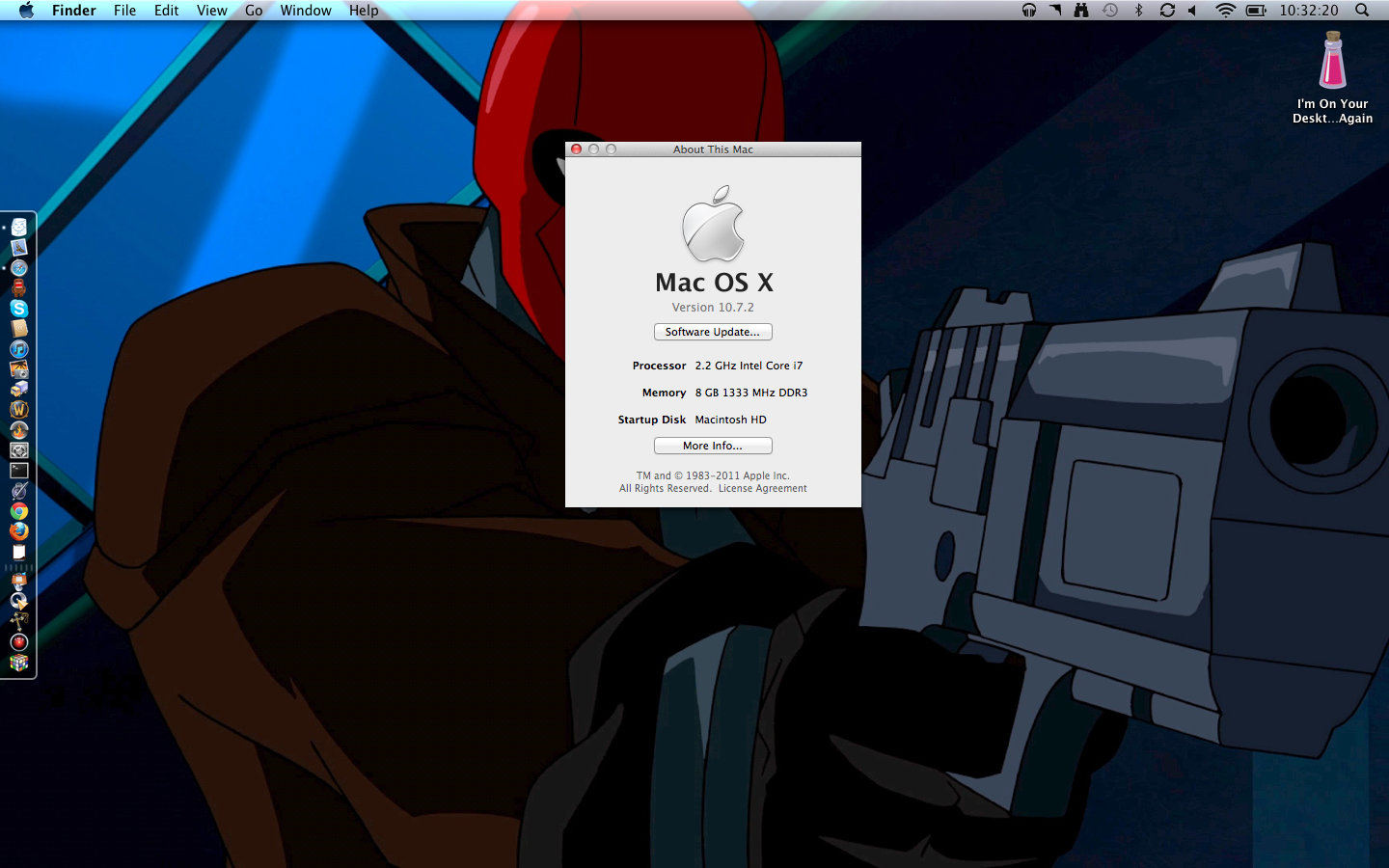
Task: Open the Wi-Fi status menu
Action: coord(1225,11)
